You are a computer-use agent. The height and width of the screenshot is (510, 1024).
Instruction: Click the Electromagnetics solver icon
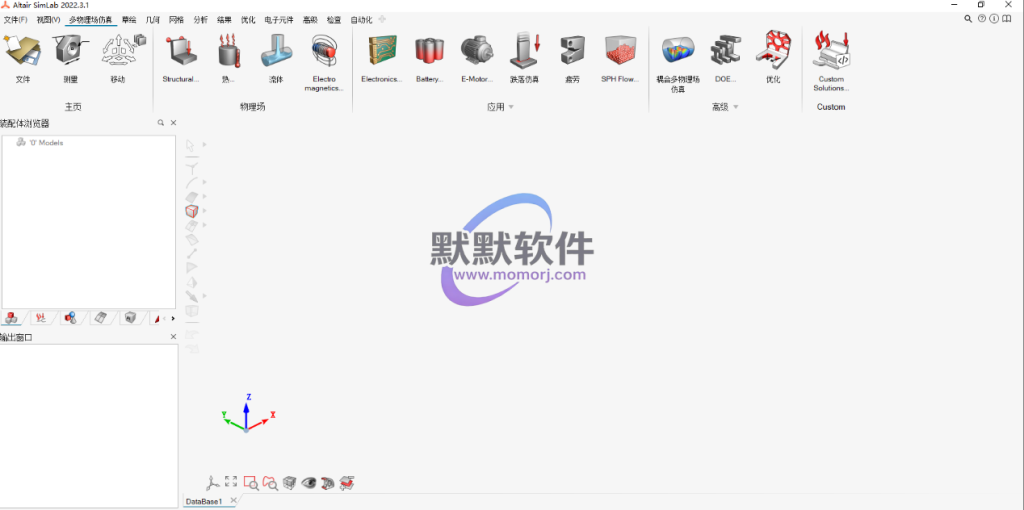coord(325,56)
